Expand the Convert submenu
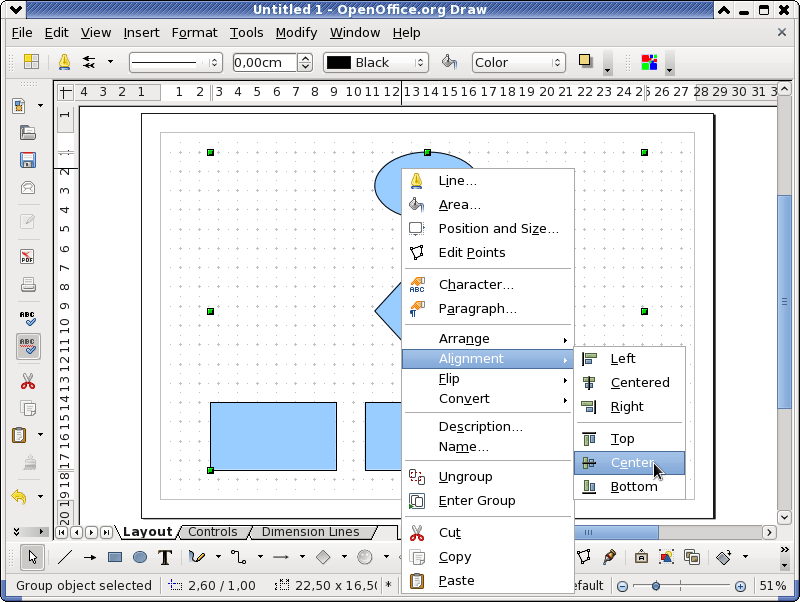 pos(488,398)
